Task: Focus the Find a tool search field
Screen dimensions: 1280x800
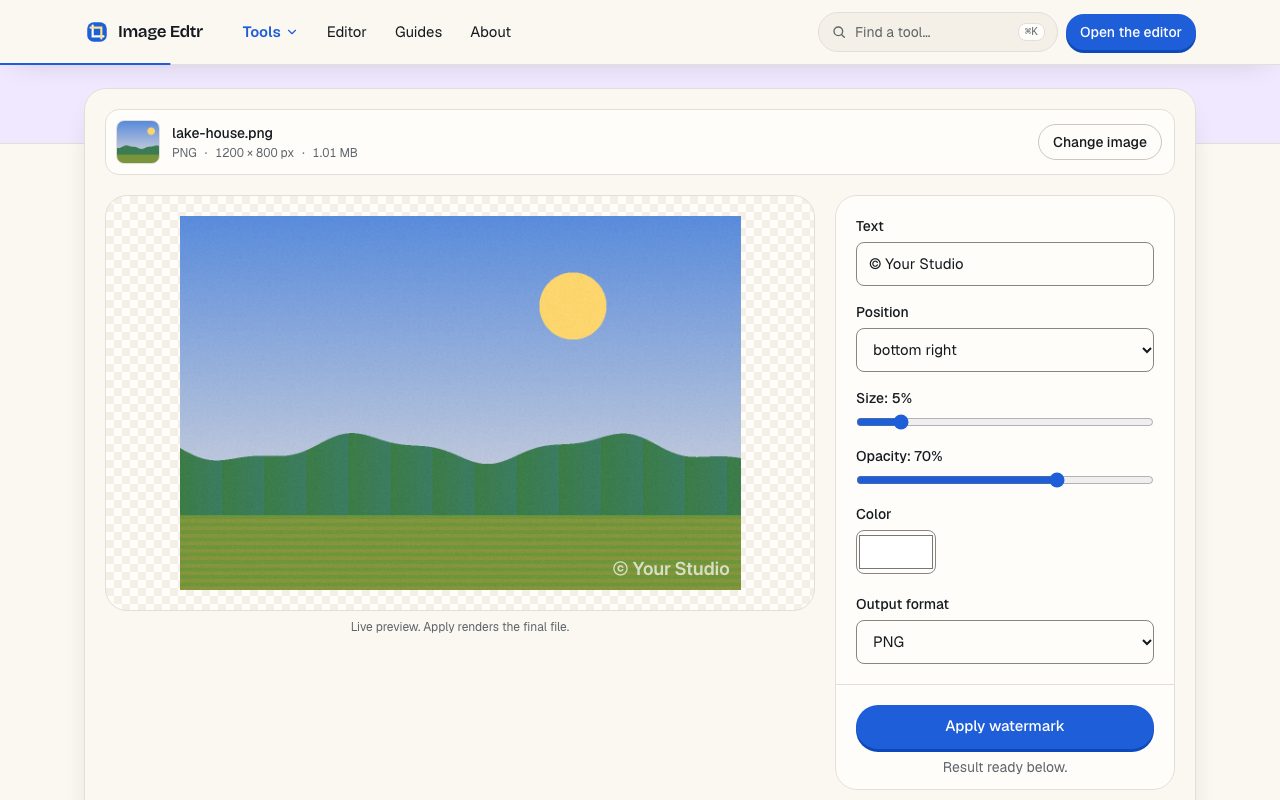Action: point(937,32)
